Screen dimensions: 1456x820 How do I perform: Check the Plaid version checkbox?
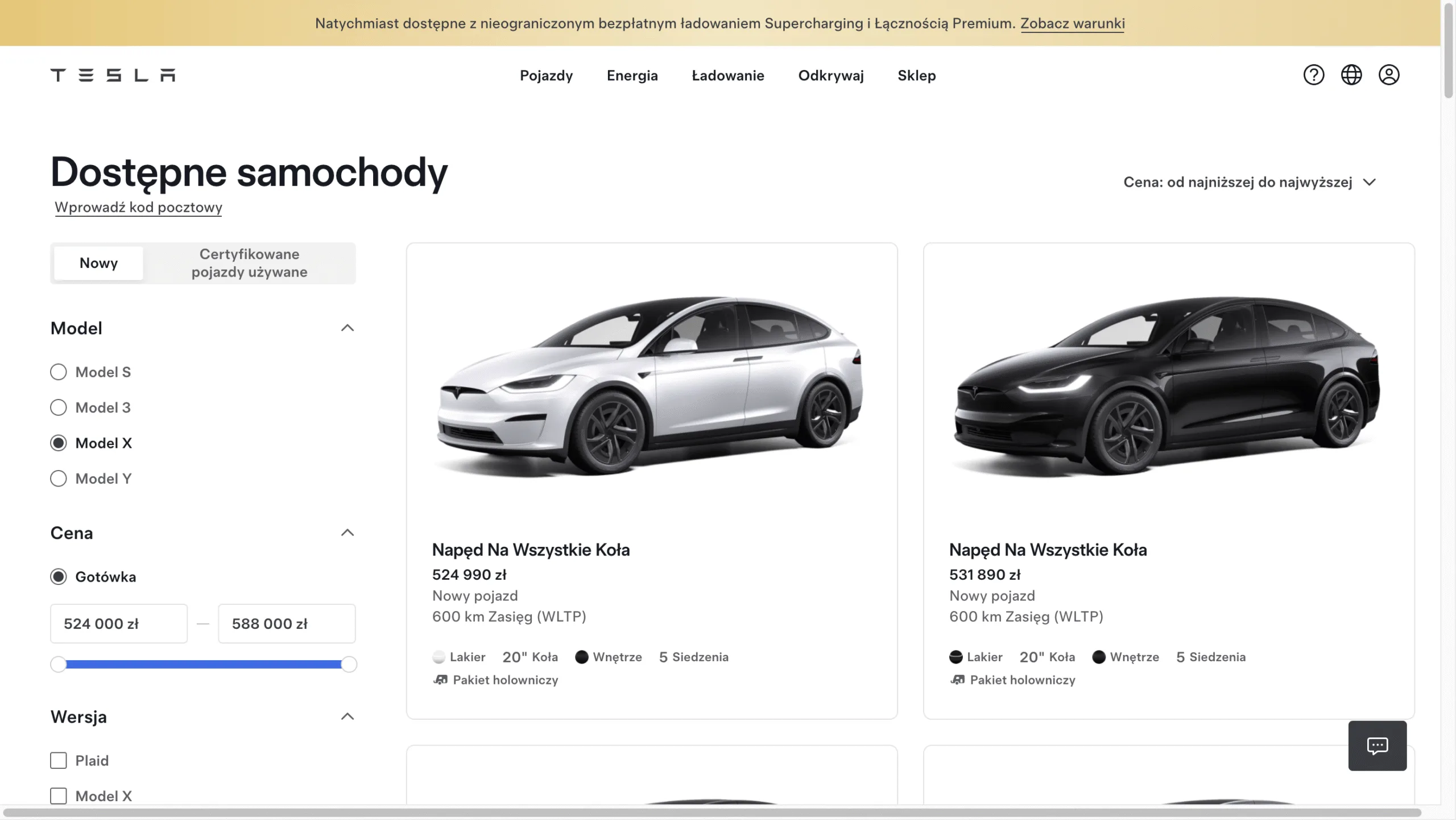pos(59,761)
